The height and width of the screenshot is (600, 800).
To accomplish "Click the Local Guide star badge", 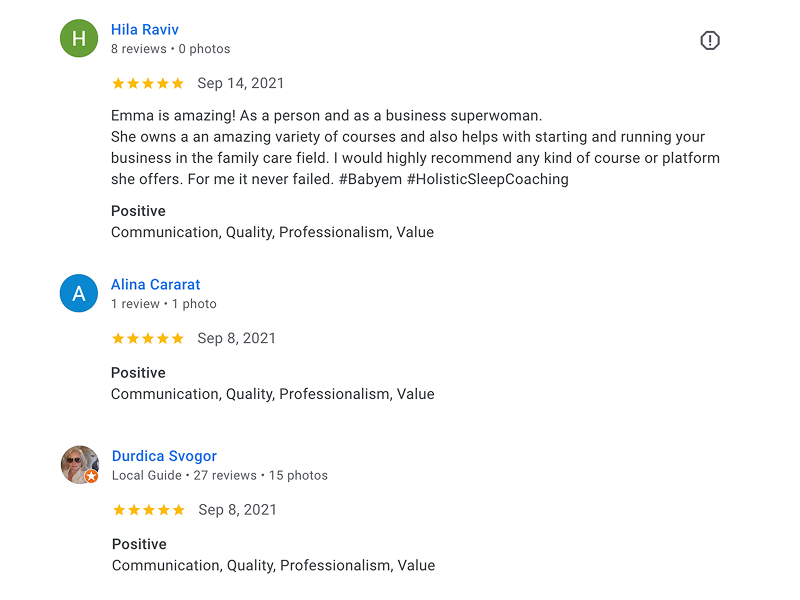I will tap(91, 477).
